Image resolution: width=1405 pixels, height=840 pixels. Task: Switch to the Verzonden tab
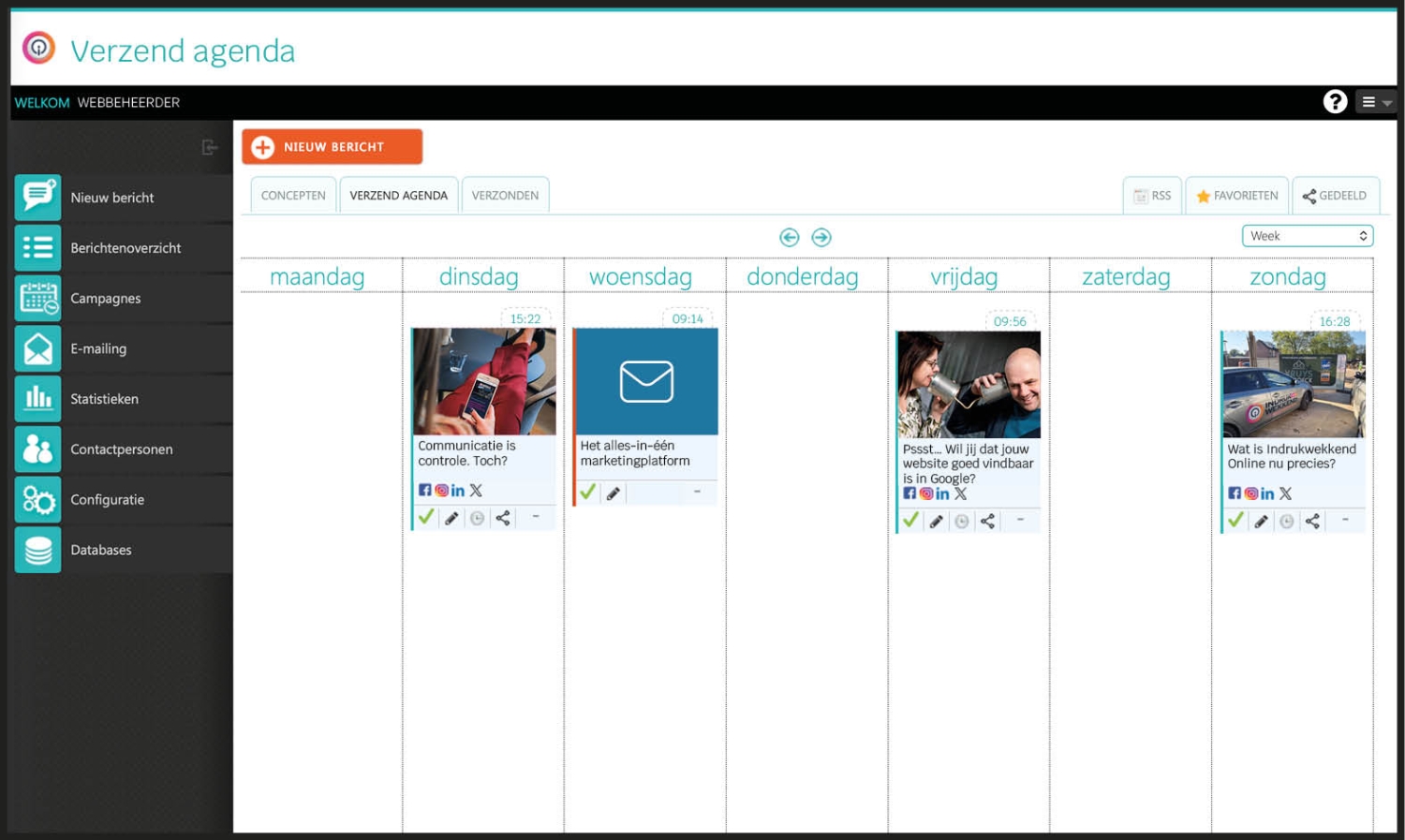505,196
